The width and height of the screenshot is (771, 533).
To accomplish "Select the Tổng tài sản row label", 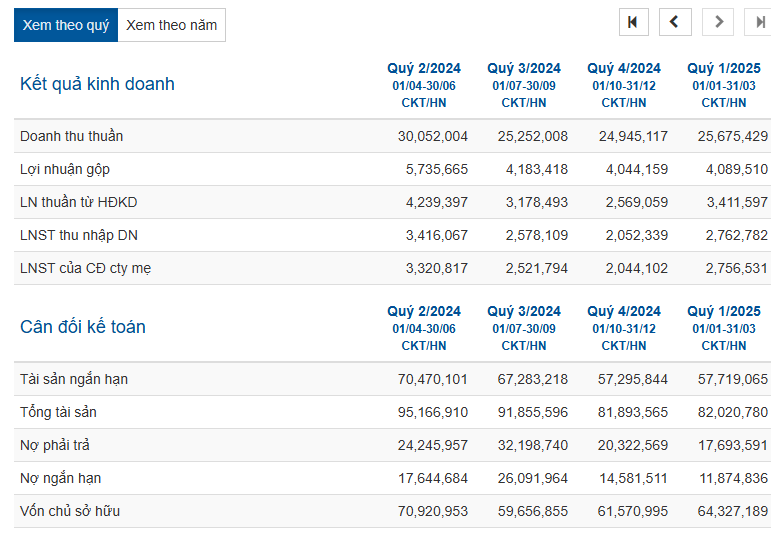I will coord(58,412).
